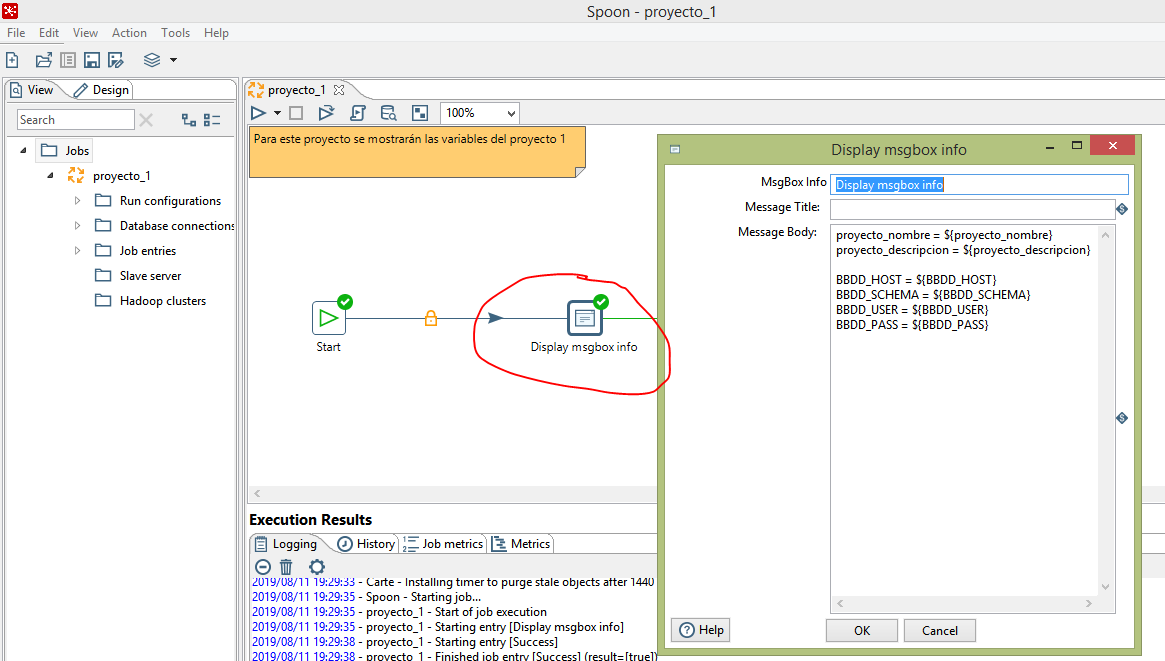This screenshot has height=661, width=1165.
Task: Toggle the execution results pane icon
Action: click(420, 113)
